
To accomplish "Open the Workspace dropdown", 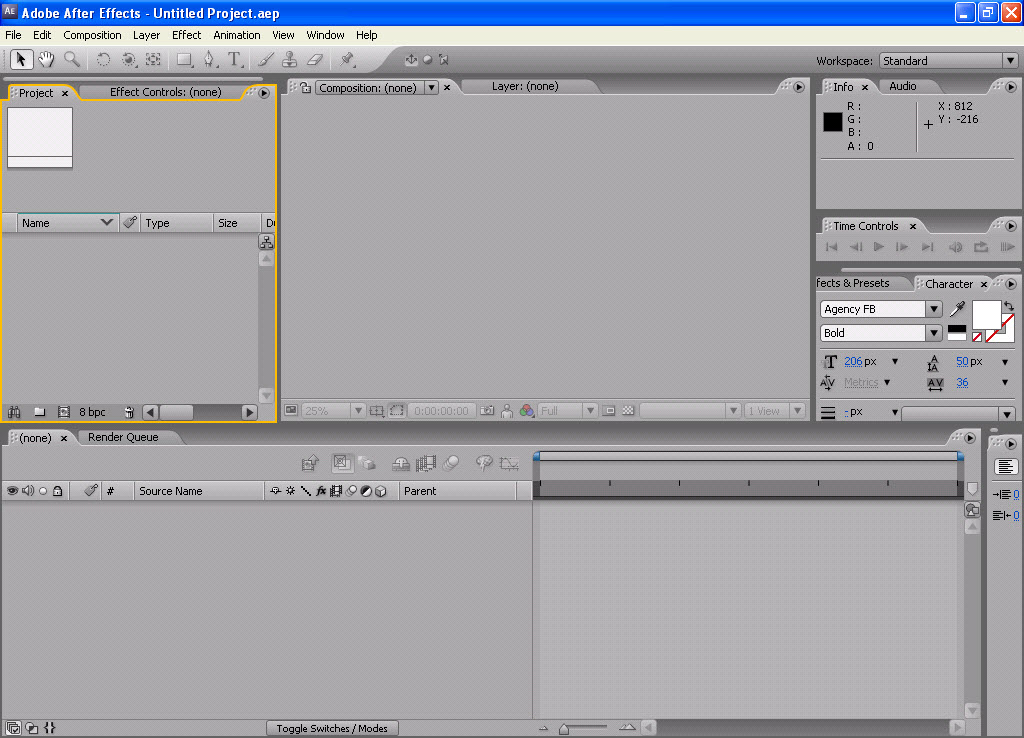I will tap(949, 61).
